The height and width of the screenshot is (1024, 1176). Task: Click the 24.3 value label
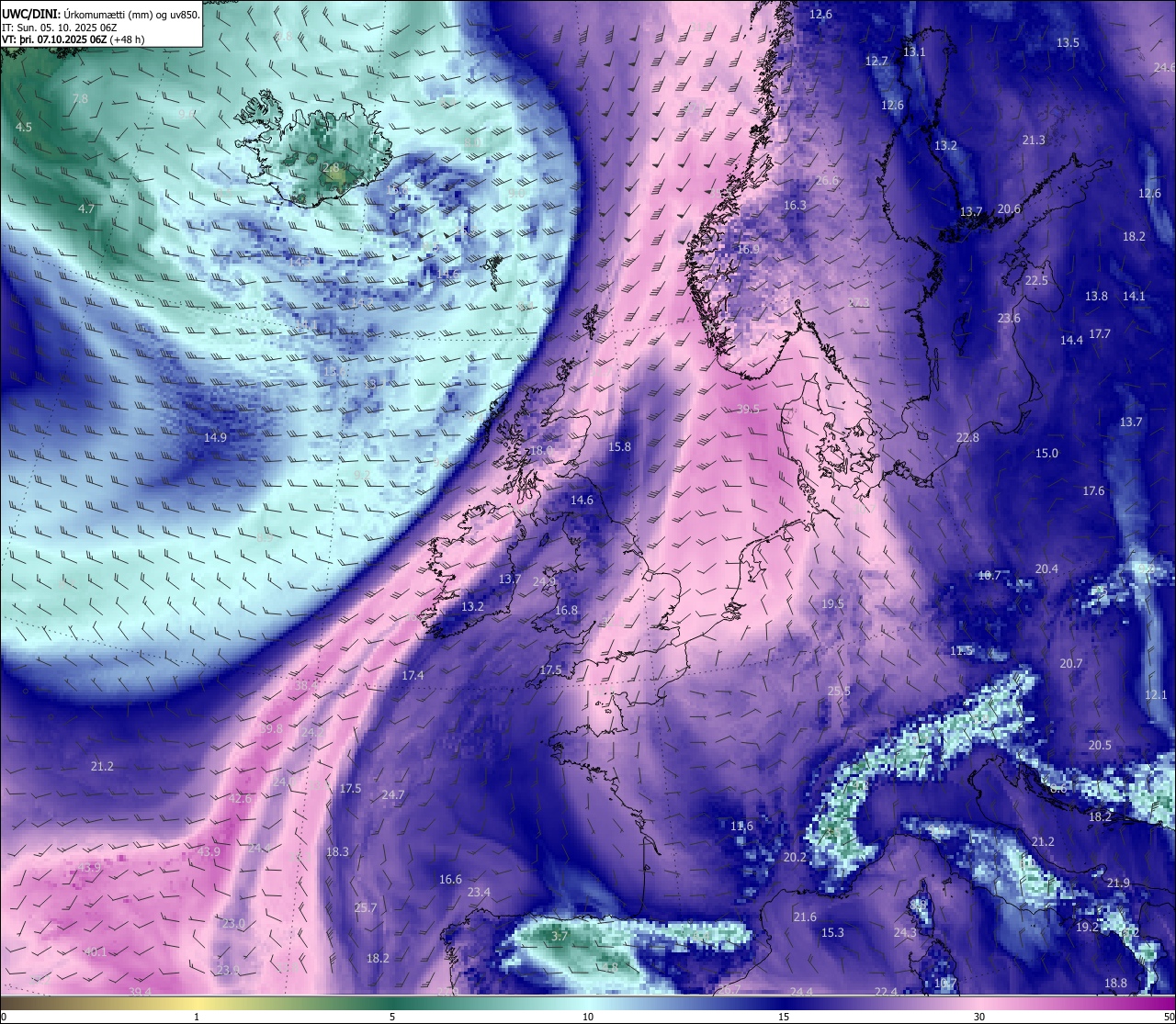905,932
